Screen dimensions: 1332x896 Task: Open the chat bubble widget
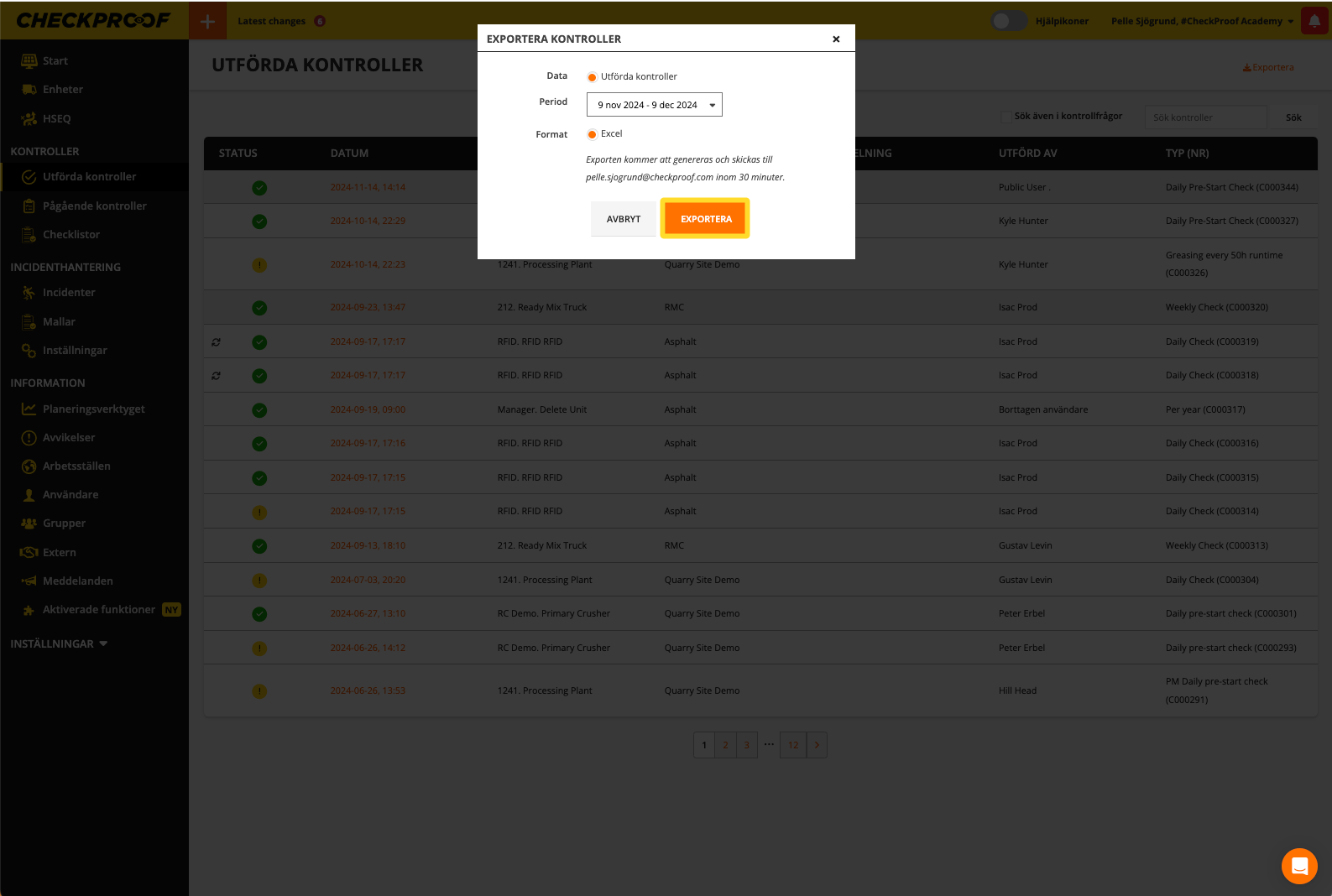pos(1298,866)
